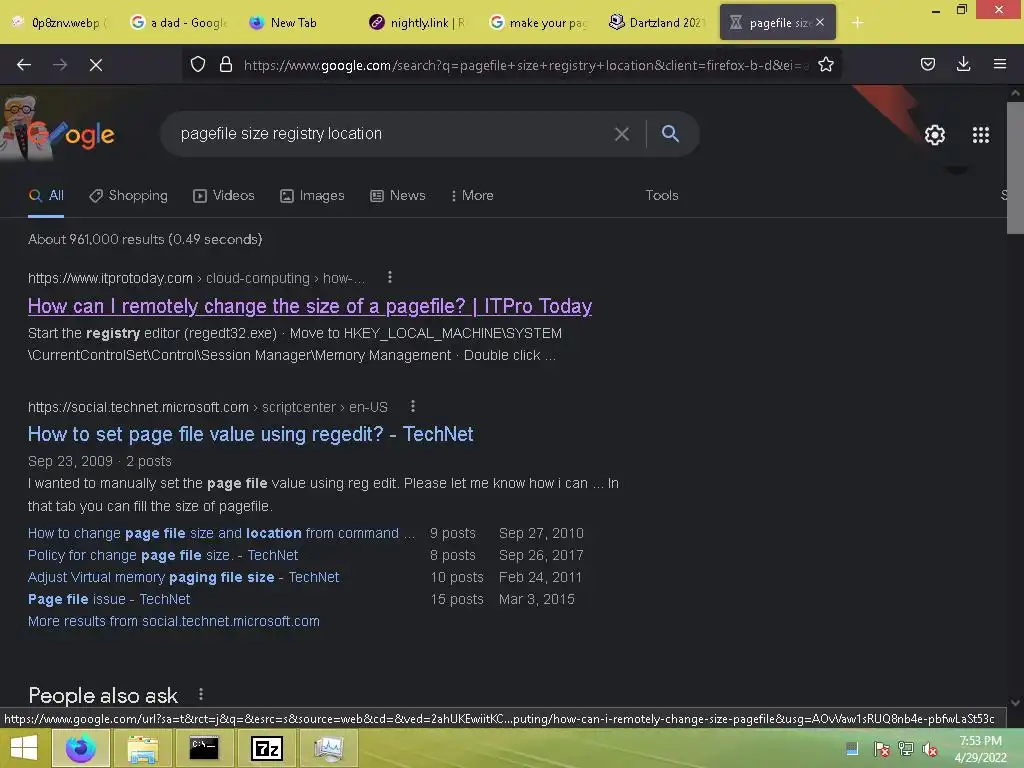The image size is (1024, 768).
Task: Open 'Policy for change page file size' link
Action: (x=163, y=555)
